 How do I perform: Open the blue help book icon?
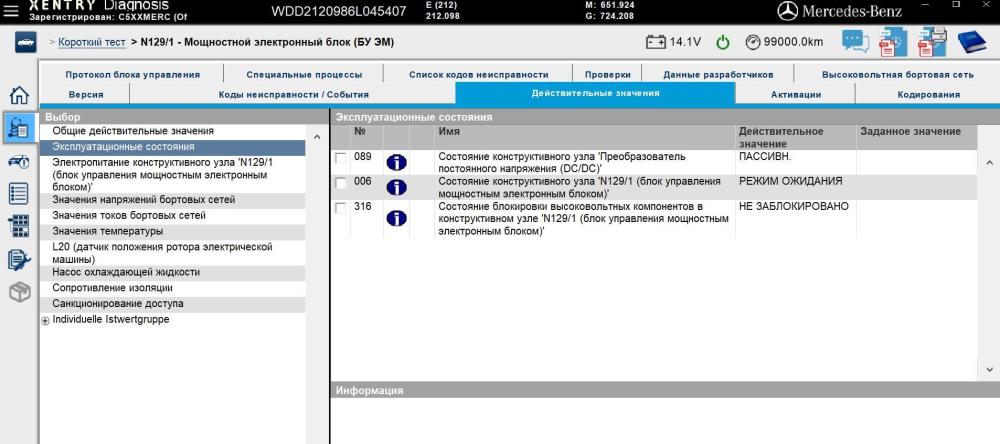[972, 42]
